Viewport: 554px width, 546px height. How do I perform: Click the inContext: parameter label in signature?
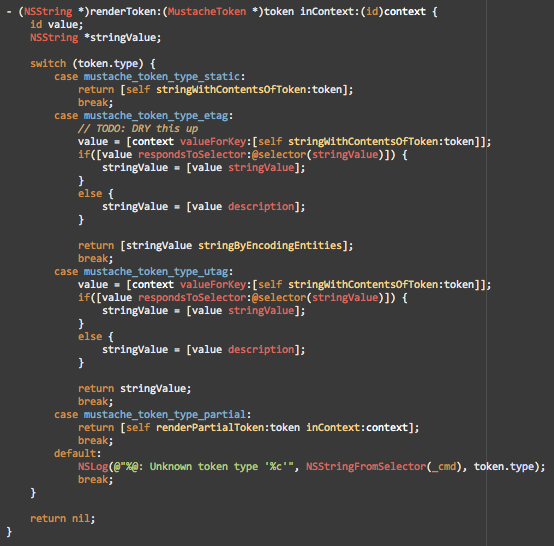click(330, 12)
